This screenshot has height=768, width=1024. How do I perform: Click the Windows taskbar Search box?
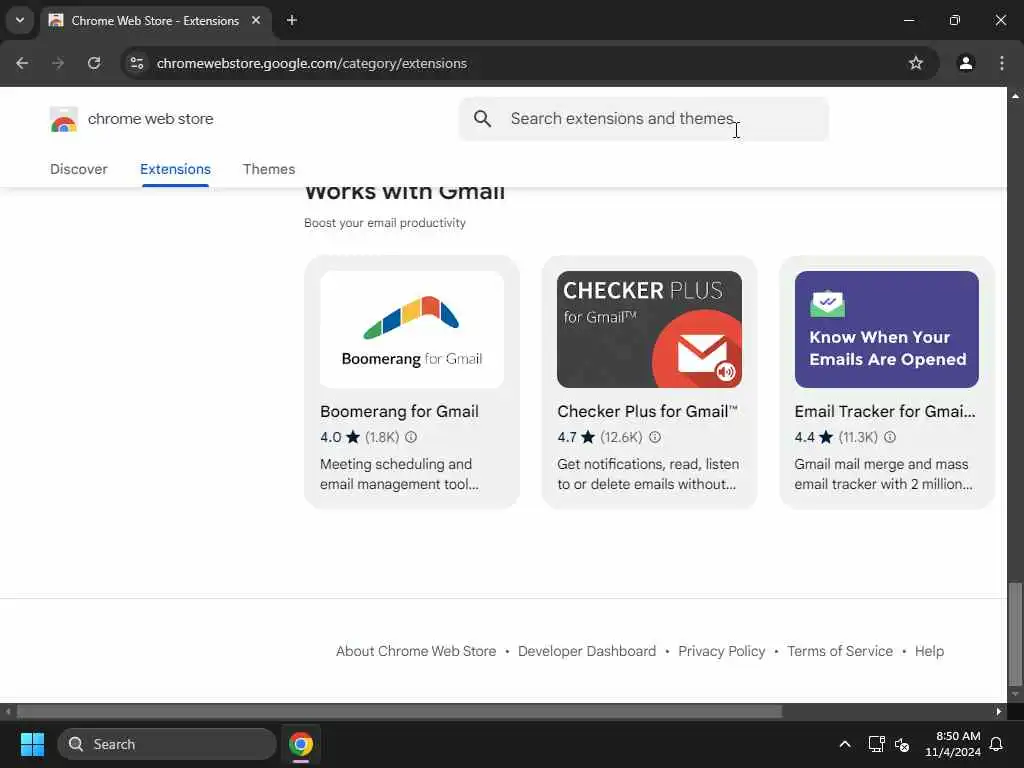click(x=167, y=744)
